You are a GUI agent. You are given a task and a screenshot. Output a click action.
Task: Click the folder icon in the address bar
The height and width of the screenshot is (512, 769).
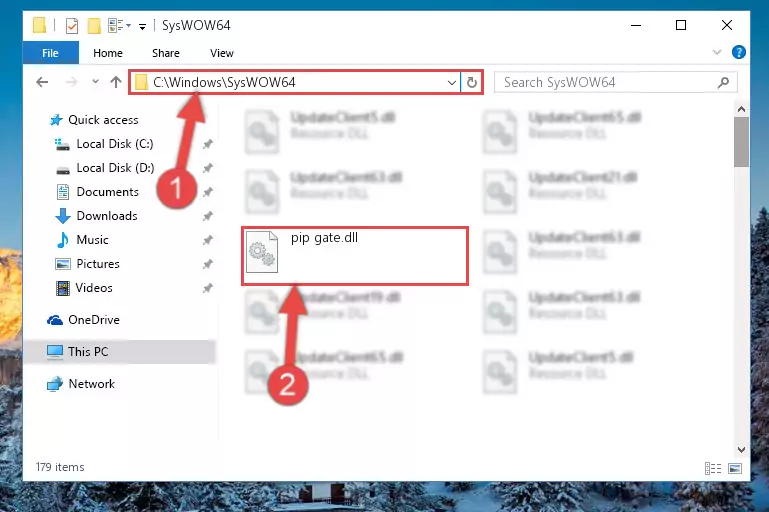tap(141, 82)
